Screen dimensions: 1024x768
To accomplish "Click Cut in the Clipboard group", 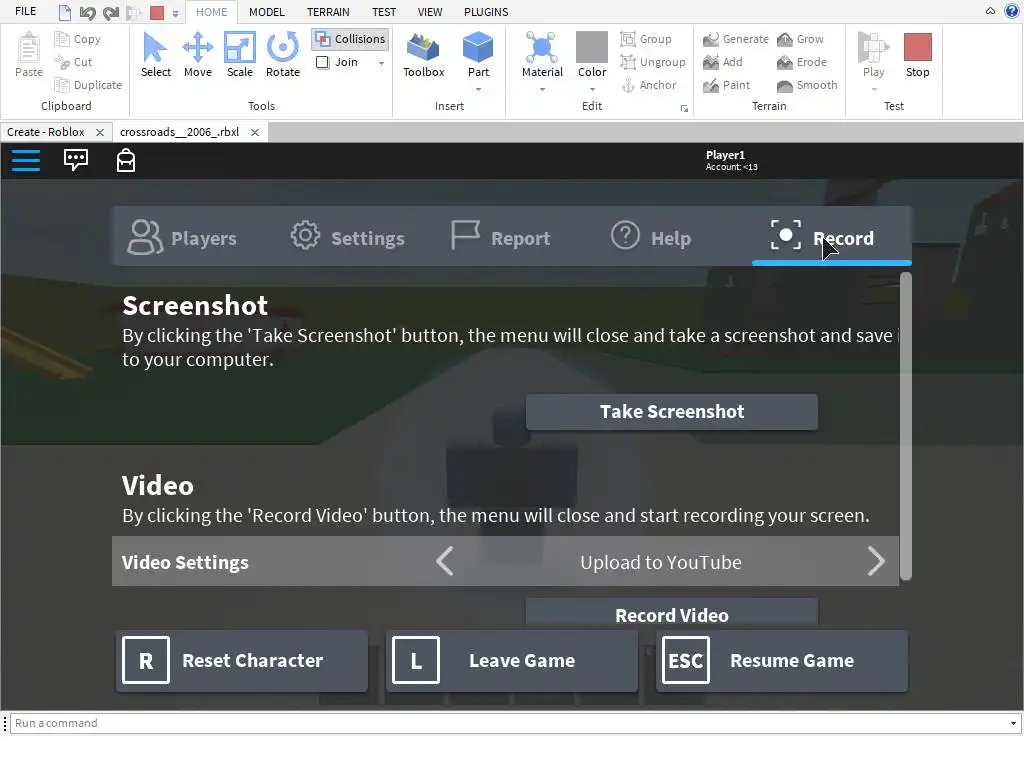I will (74, 62).
